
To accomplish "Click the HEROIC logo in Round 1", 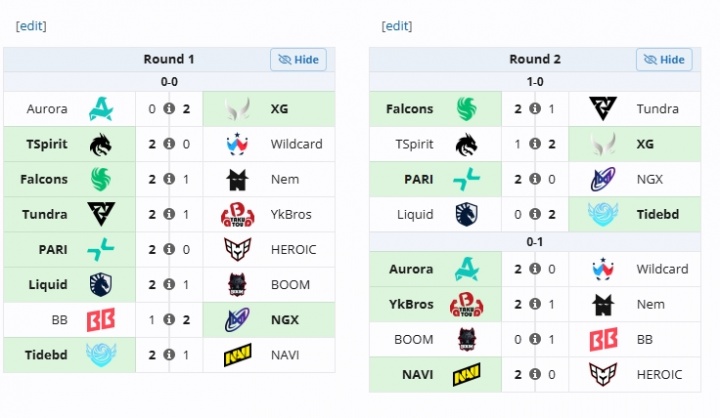I will (237, 249).
